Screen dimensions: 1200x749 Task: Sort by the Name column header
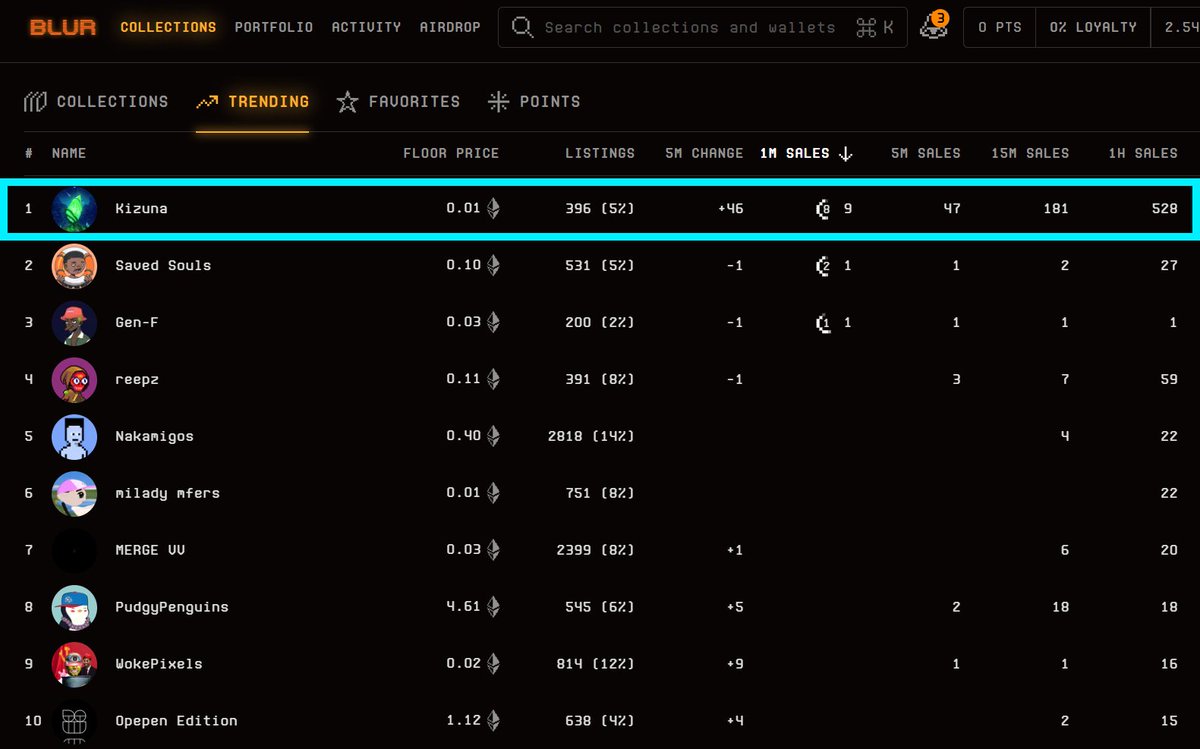[x=69, y=153]
